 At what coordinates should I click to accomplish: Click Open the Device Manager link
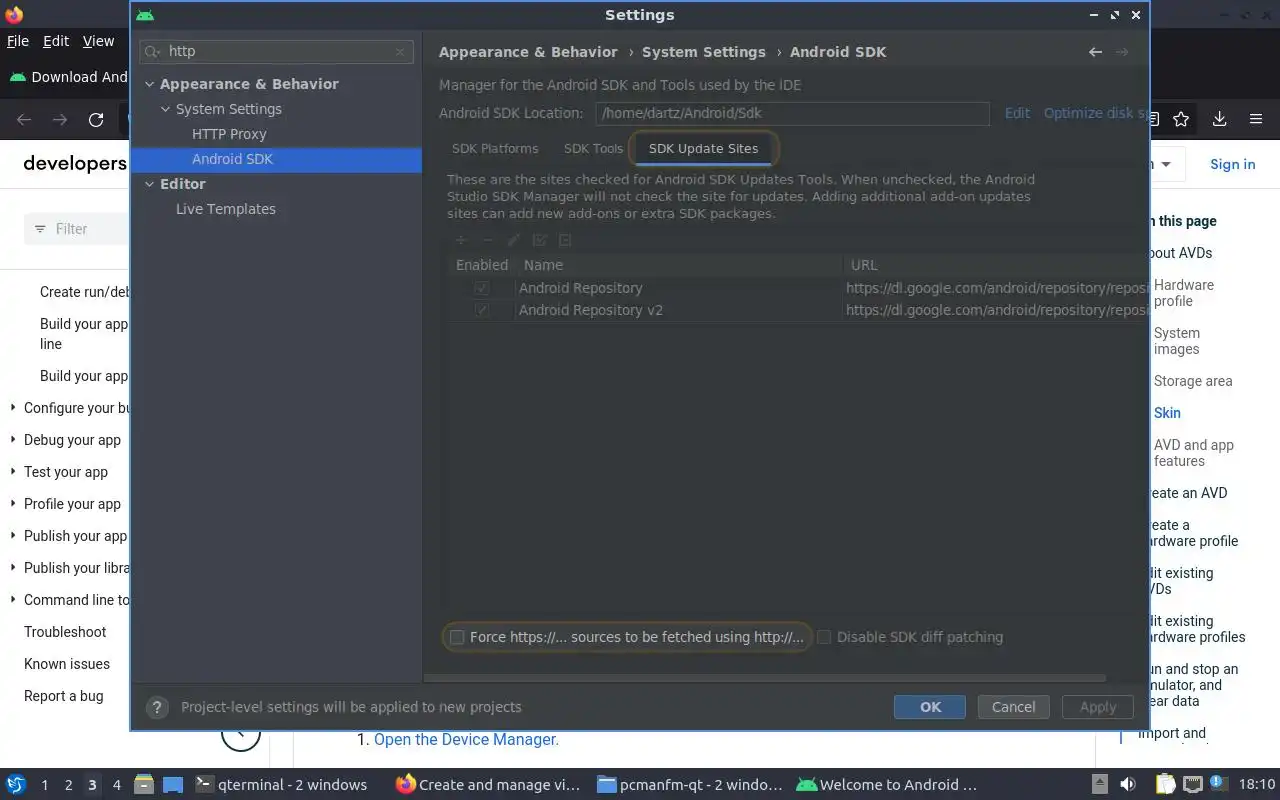[466, 739]
